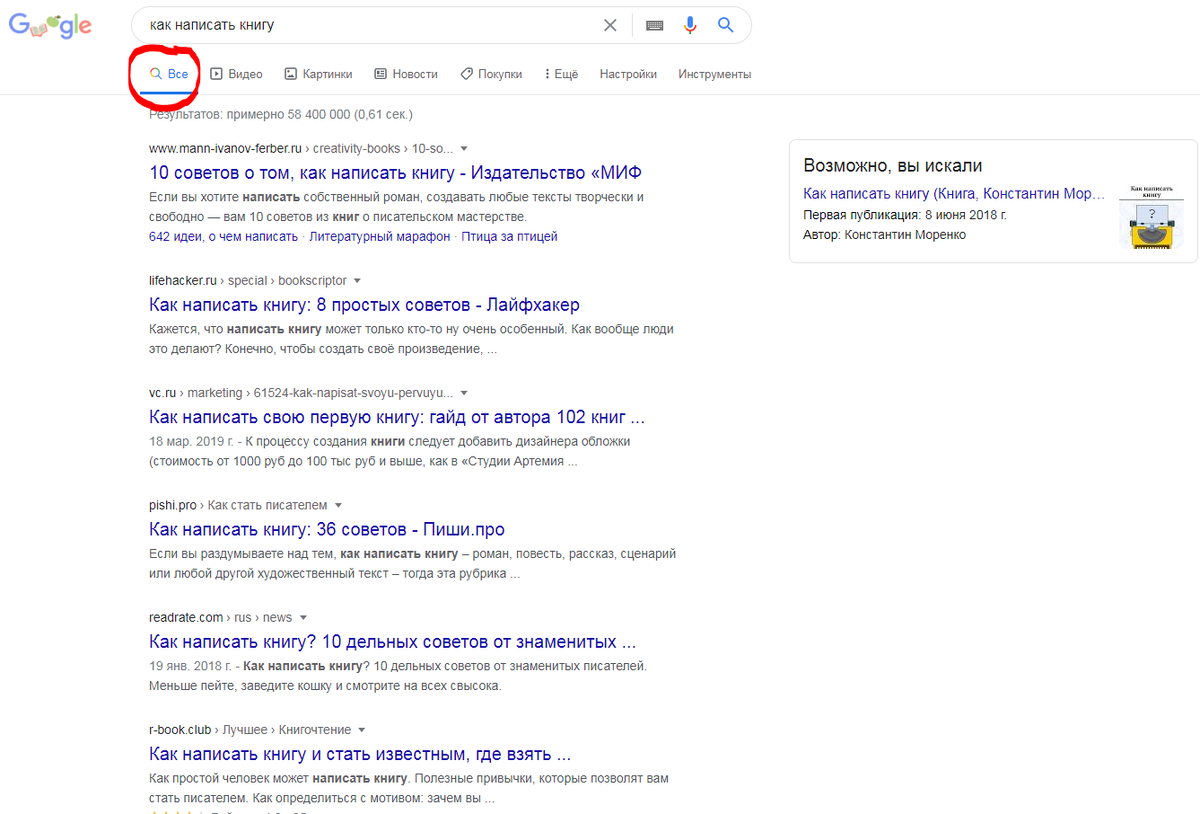Switch to the Новости tab
Screen dimensions: 1200x814
[x=406, y=74]
